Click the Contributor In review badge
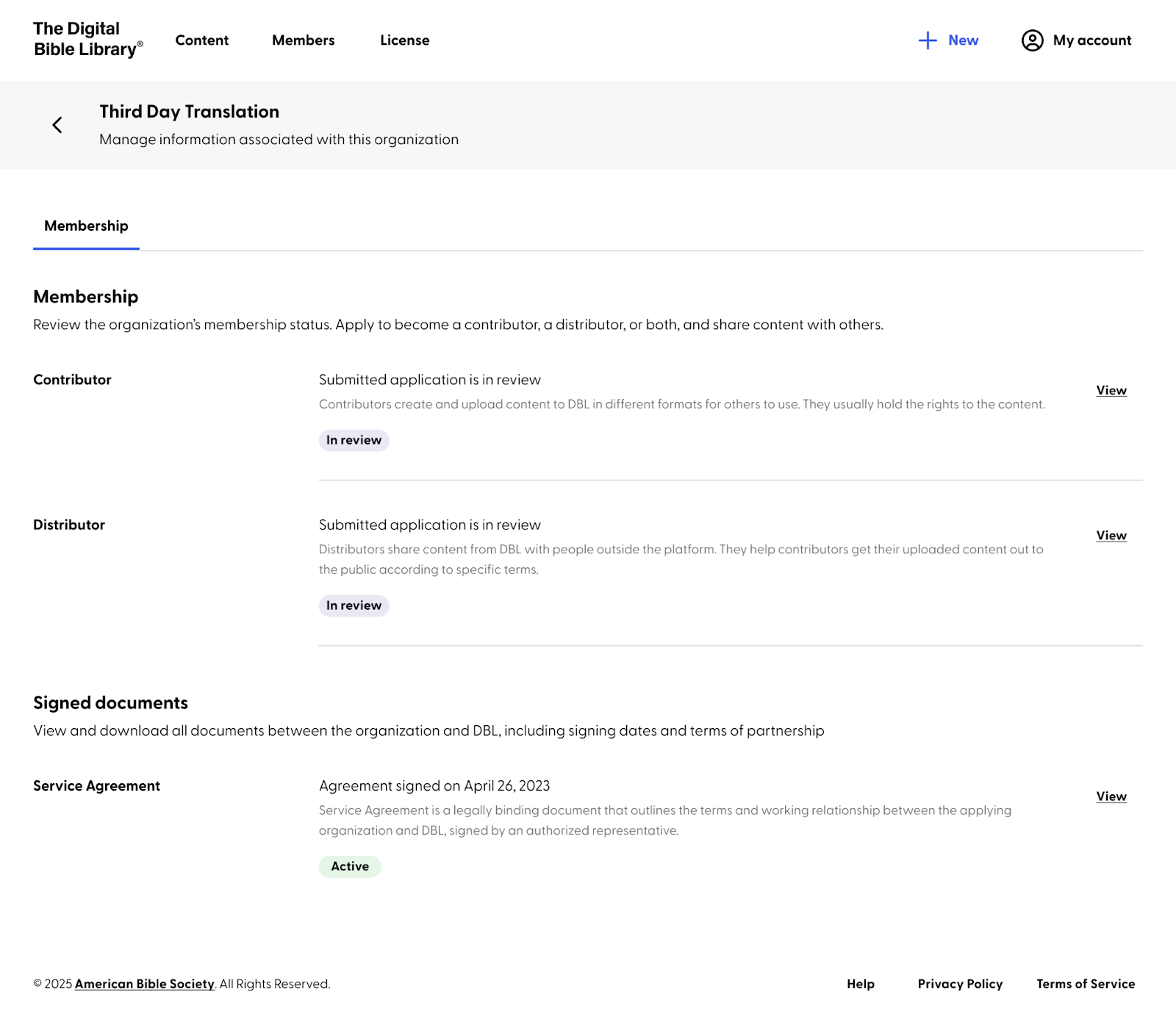This screenshot has width=1176, height=1025. pyautogui.click(x=354, y=440)
